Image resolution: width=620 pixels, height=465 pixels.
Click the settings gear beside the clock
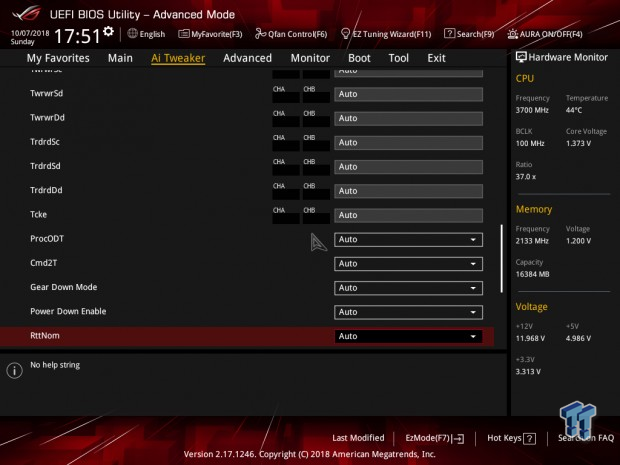[x=108, y=31]
